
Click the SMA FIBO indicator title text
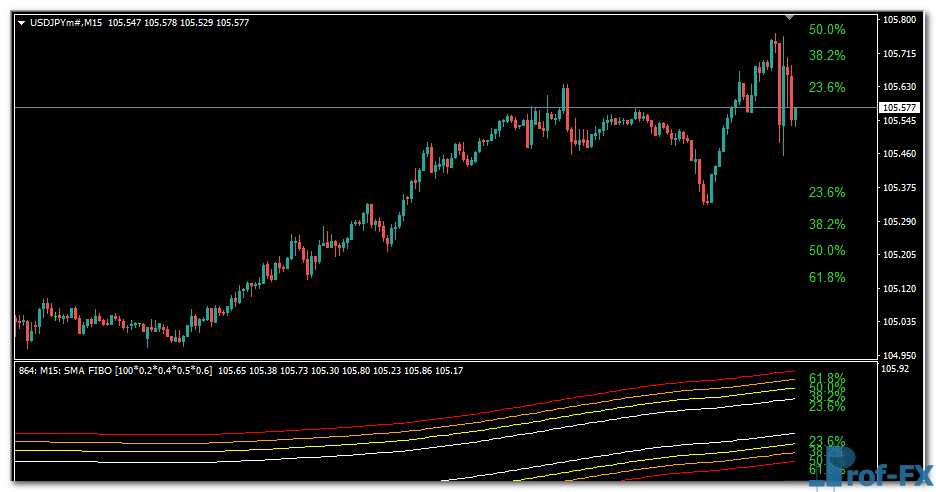116,371
